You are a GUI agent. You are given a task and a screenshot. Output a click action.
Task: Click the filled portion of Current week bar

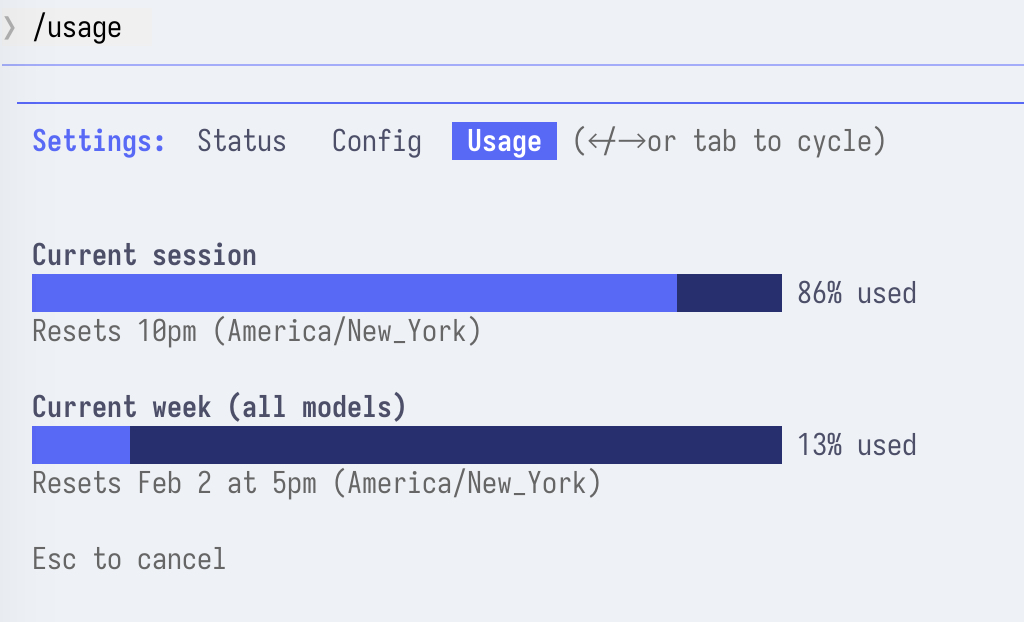(81, 445)
